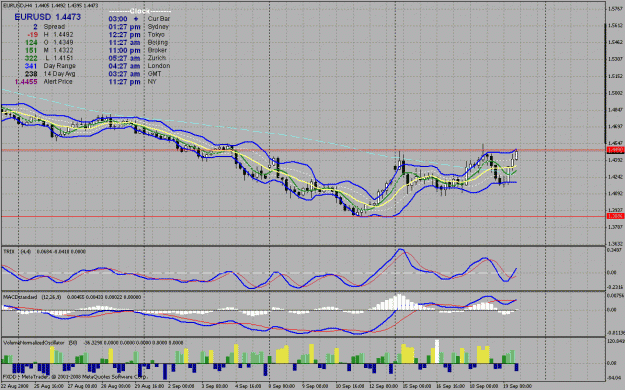Viewport: 625px width, 390px height.
Task: Click the Tokyo clock label
Action: (x=156, y=35)
